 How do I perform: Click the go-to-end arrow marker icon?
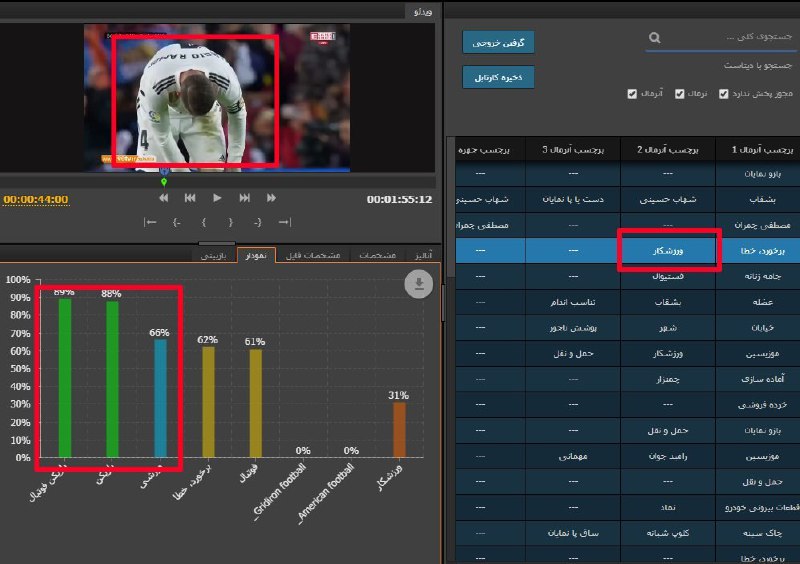tap(284, 222)
